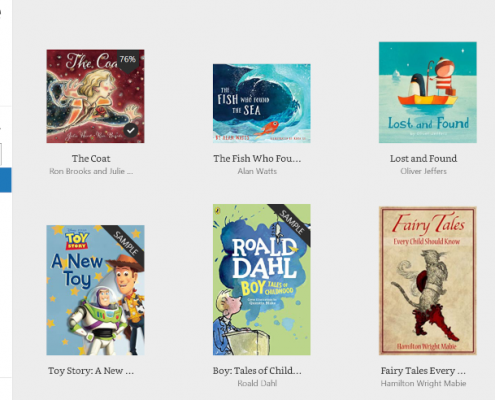Click The Coat title text
Screen dimensions: 495x400
(91, 159)
